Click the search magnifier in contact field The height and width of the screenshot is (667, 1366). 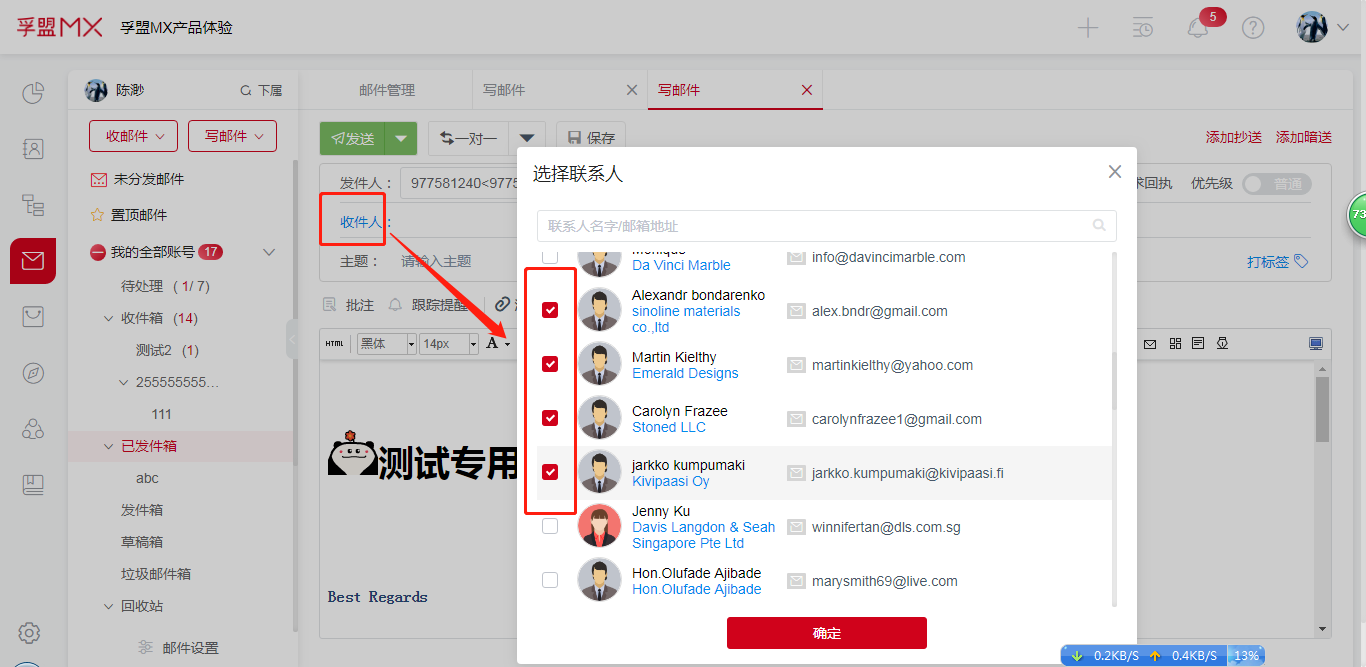click(x=1100, y=226)
